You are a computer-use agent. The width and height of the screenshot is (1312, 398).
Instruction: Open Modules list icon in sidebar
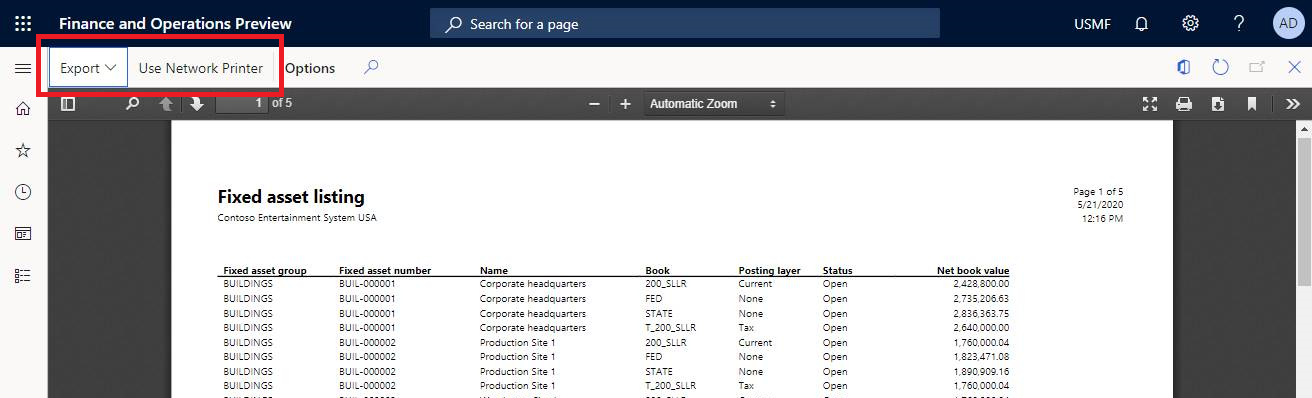point(23,275)
